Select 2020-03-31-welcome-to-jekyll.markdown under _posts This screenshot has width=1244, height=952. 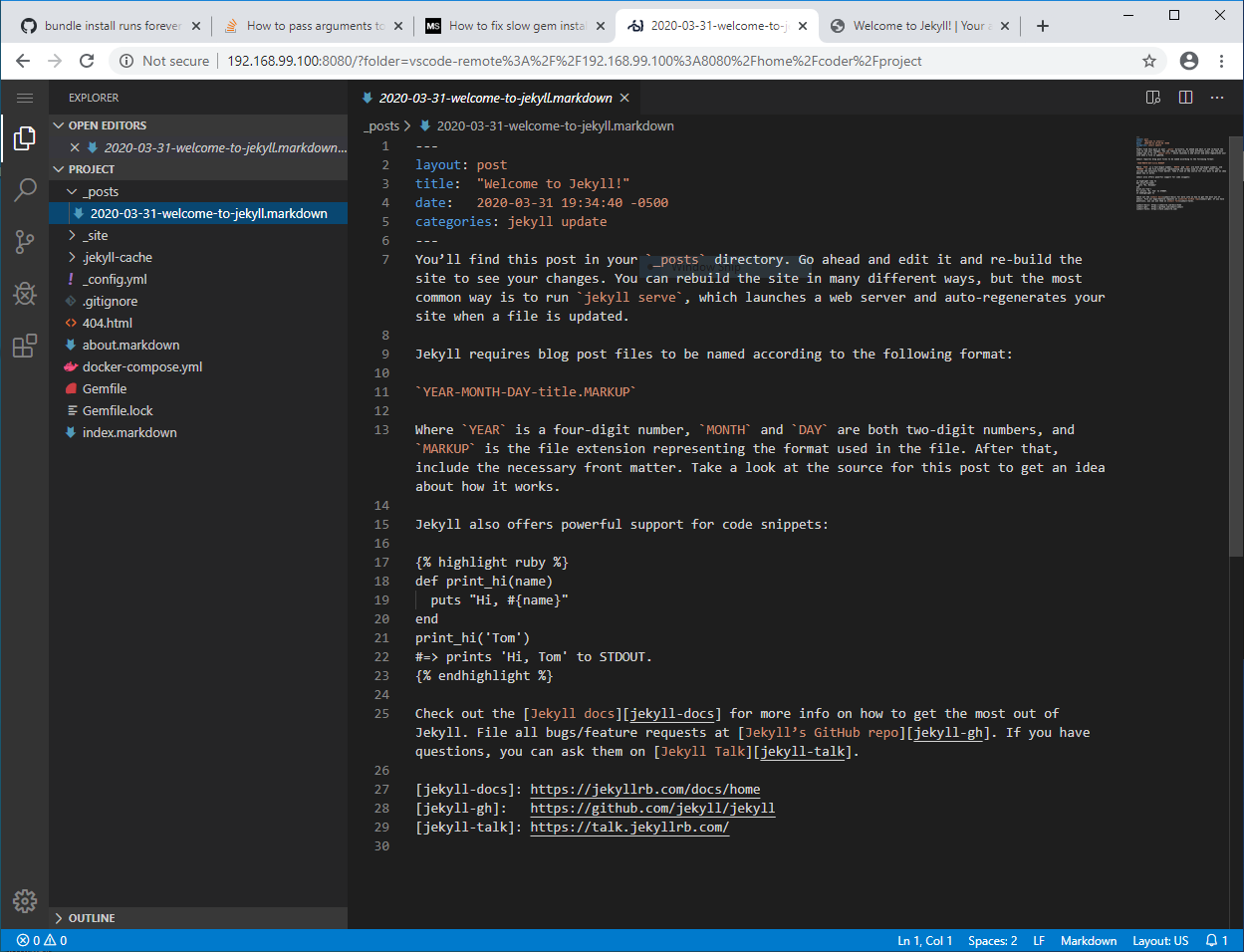click(x=198, y=213)
